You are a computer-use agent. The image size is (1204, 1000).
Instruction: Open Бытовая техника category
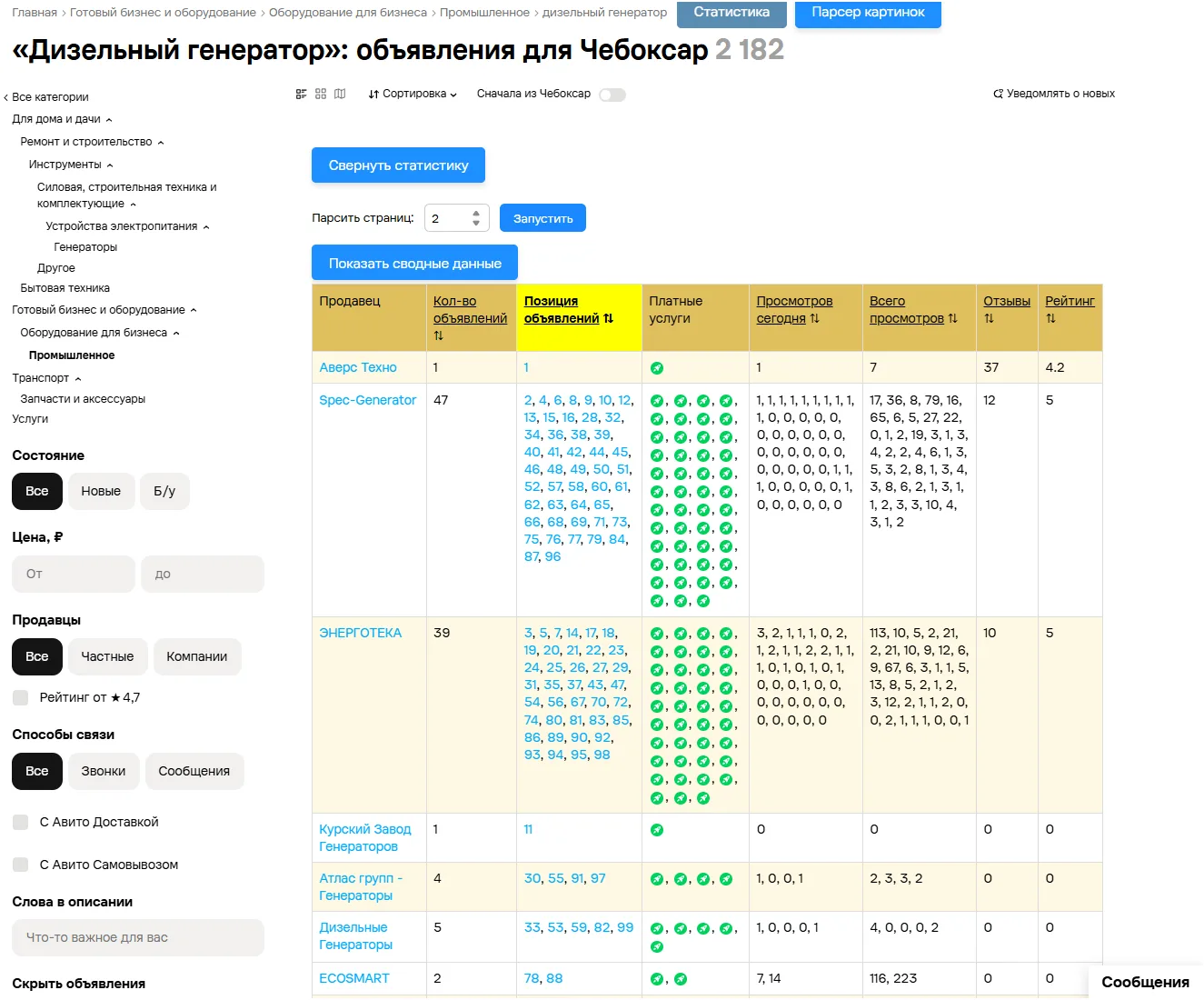point(65,288)
